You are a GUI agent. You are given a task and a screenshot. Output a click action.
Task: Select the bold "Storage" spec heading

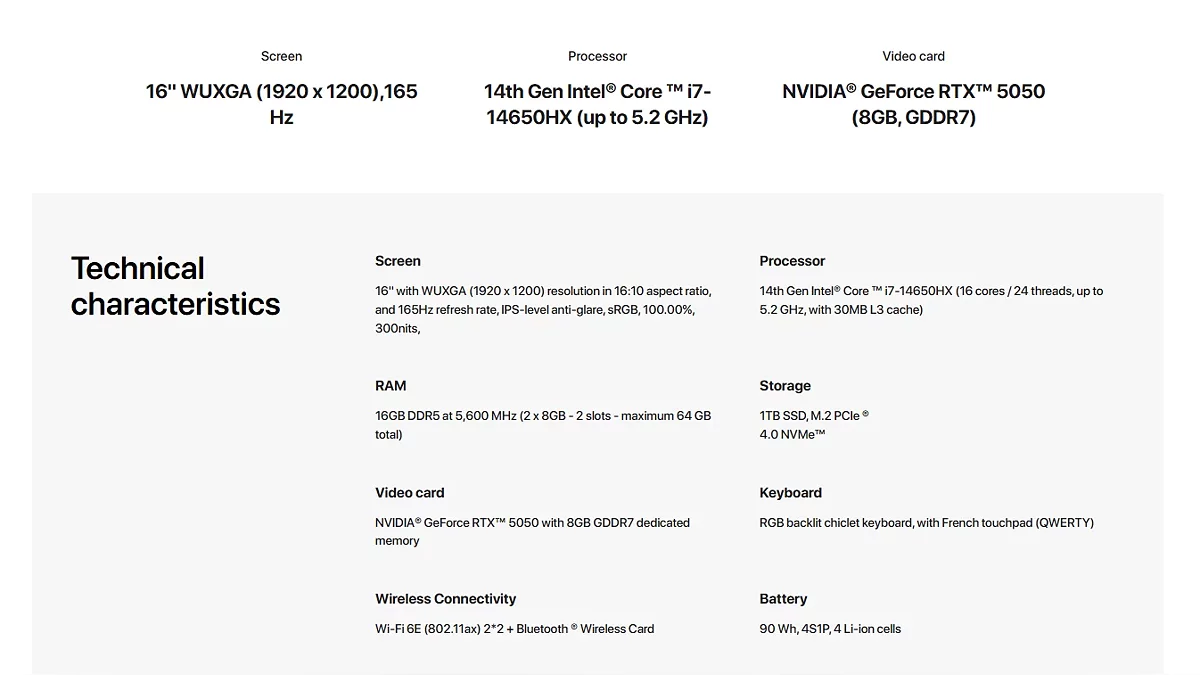coord(785,386)
